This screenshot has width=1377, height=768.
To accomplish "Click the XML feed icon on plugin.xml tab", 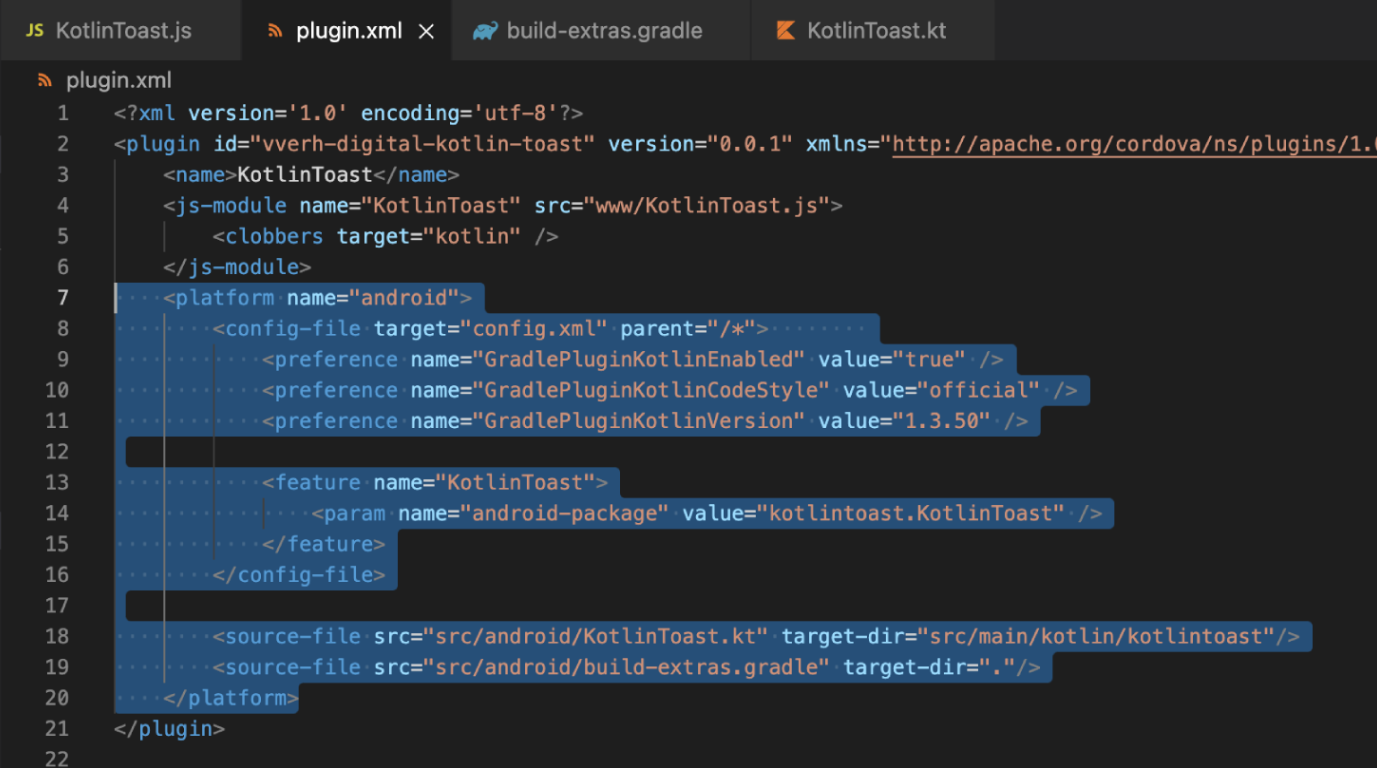I will tap(275, 31).
